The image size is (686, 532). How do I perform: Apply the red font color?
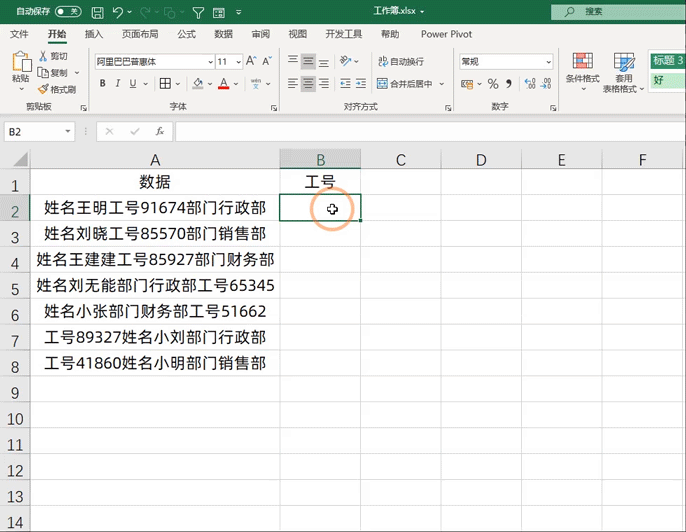click(224, 83)
